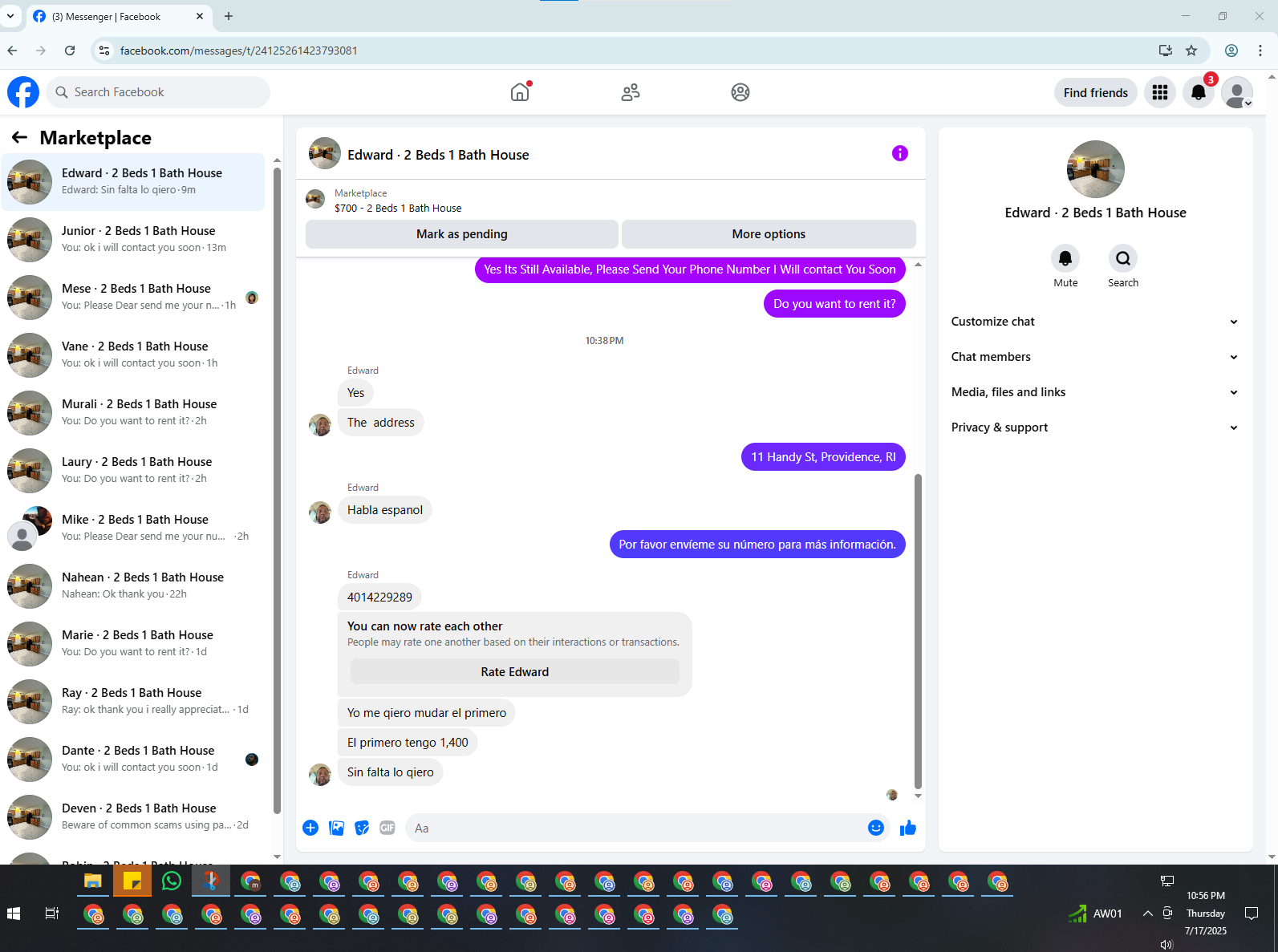Image resolution: width=1278 pixels, height=952 pixels.
Task: Open Mese 2 Beds 1 Bath House chat
Action: click(133, 298)
